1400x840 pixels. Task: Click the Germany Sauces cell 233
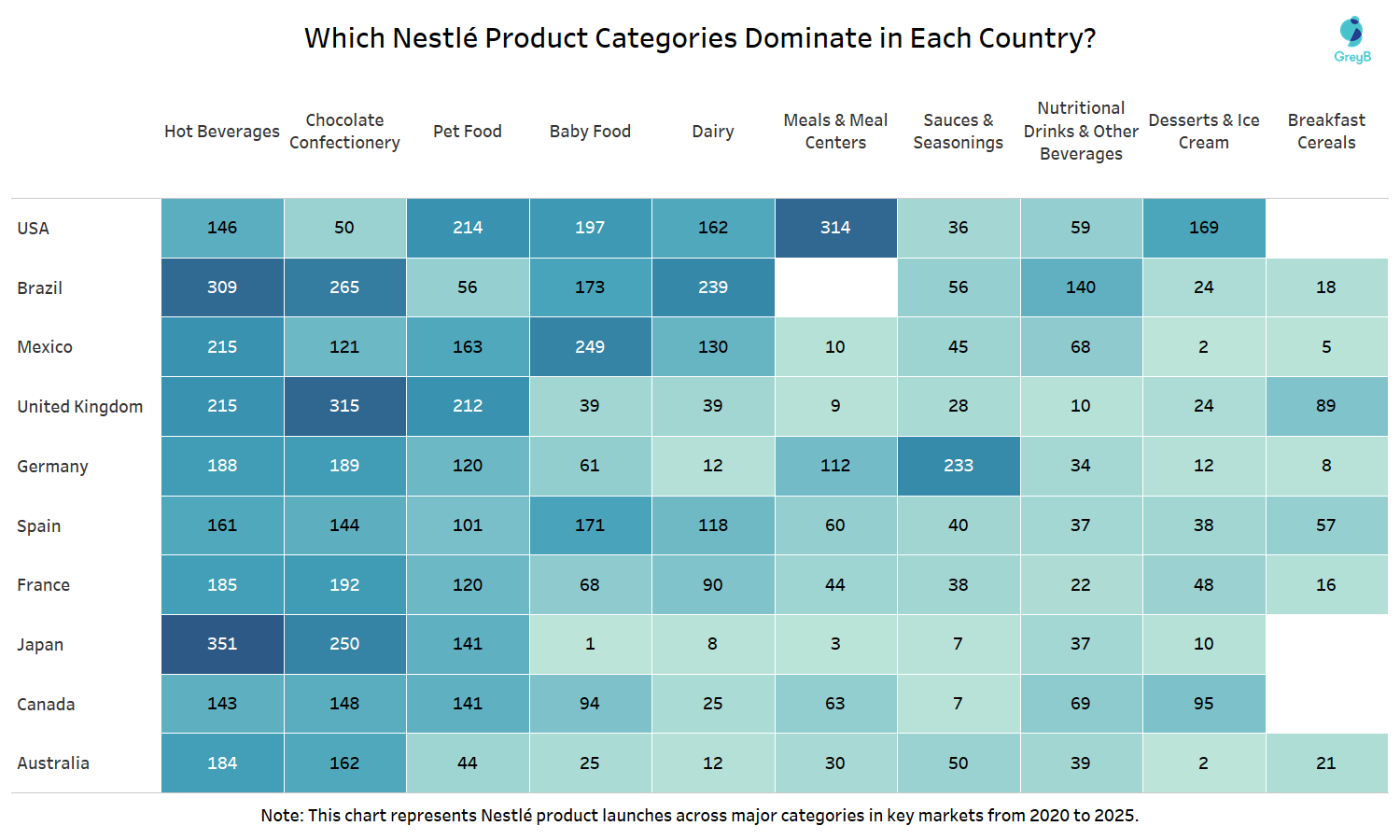coord(959,466)
